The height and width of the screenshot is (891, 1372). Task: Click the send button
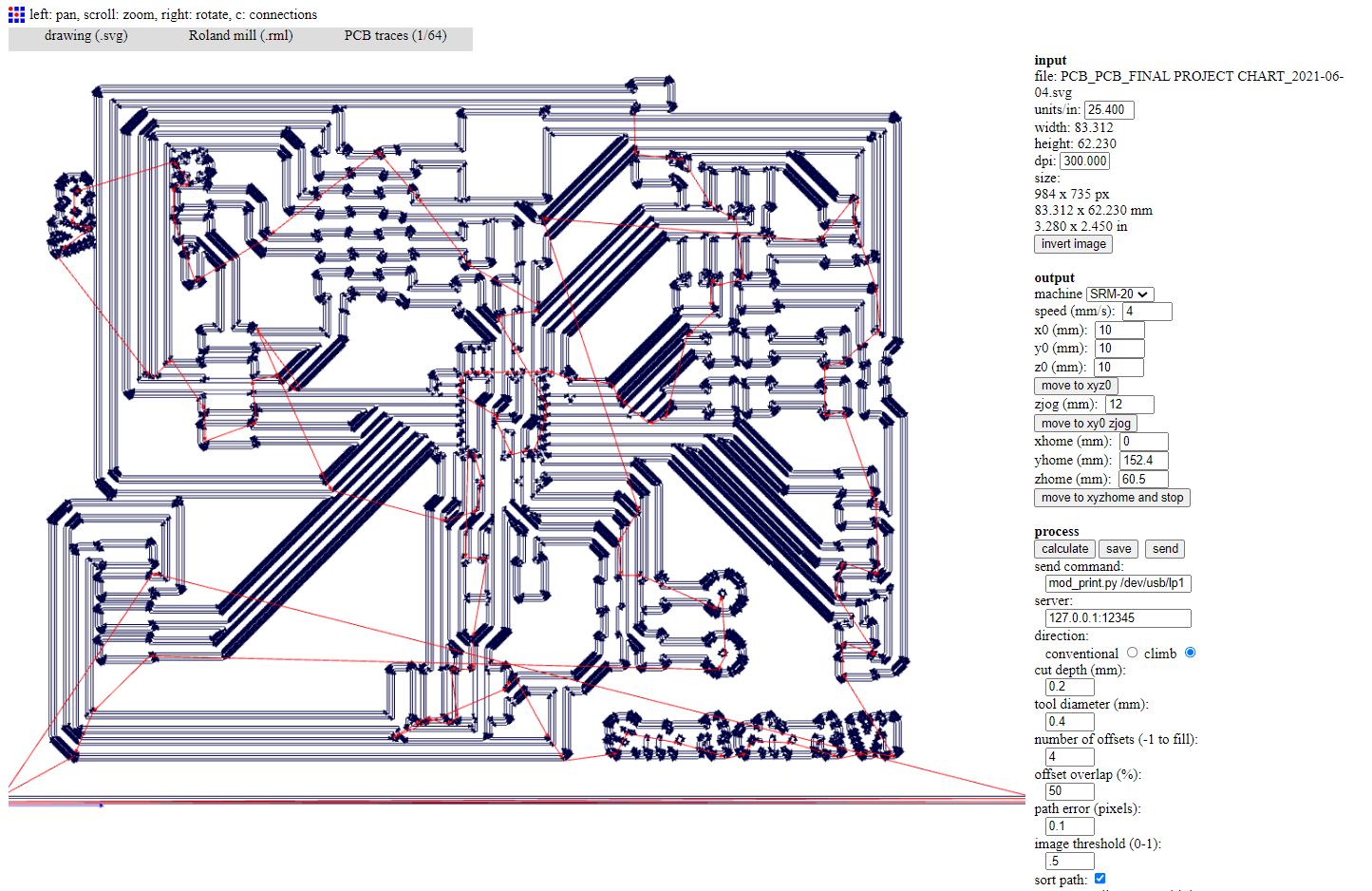tap(1165, 549)
